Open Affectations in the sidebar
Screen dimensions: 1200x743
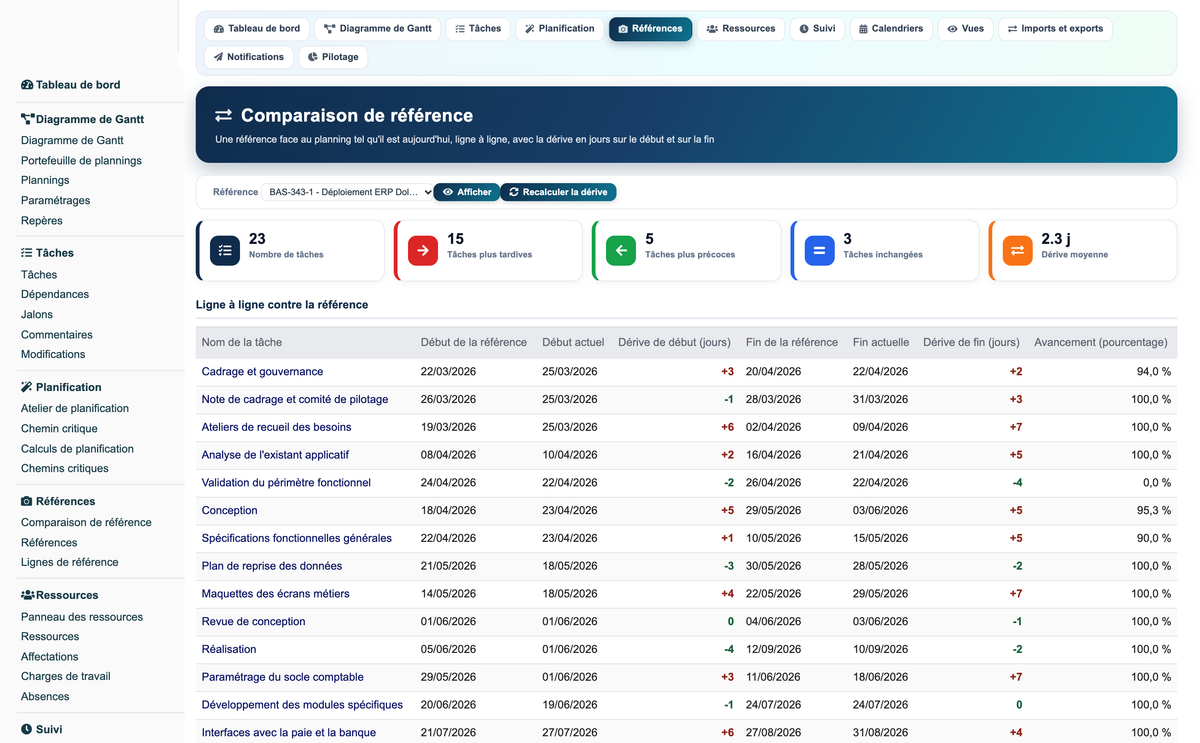coord(50,656)
